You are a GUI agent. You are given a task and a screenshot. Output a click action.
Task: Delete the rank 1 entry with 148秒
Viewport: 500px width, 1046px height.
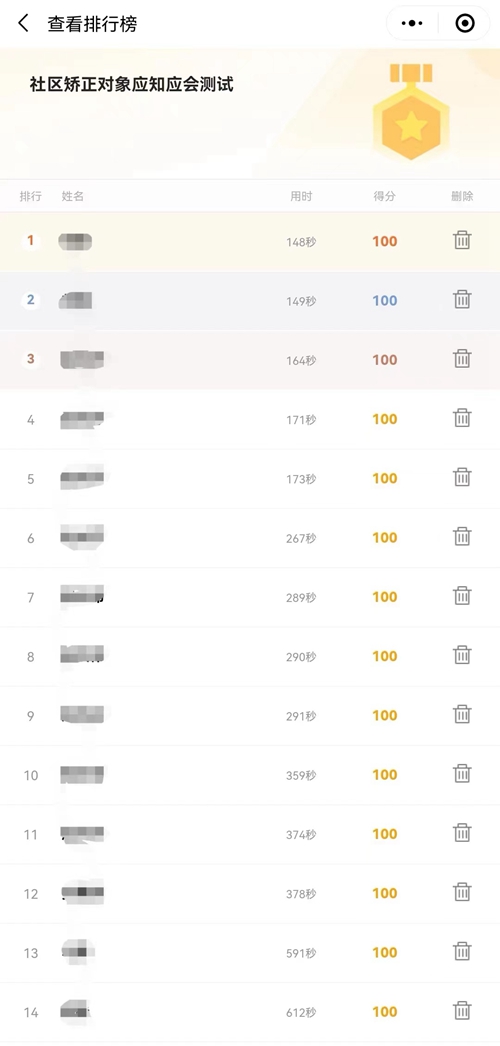pyautogui.click(x=462, y=240)
